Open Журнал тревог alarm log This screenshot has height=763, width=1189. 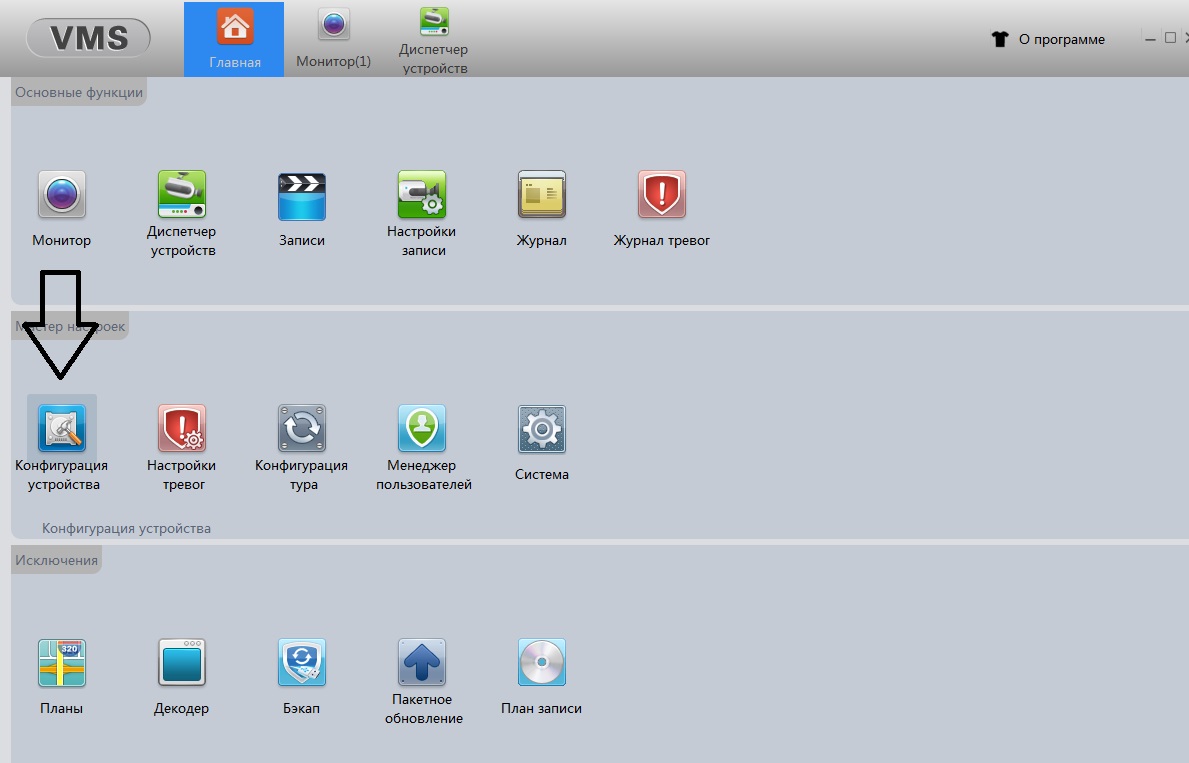(x=661, y=194)
